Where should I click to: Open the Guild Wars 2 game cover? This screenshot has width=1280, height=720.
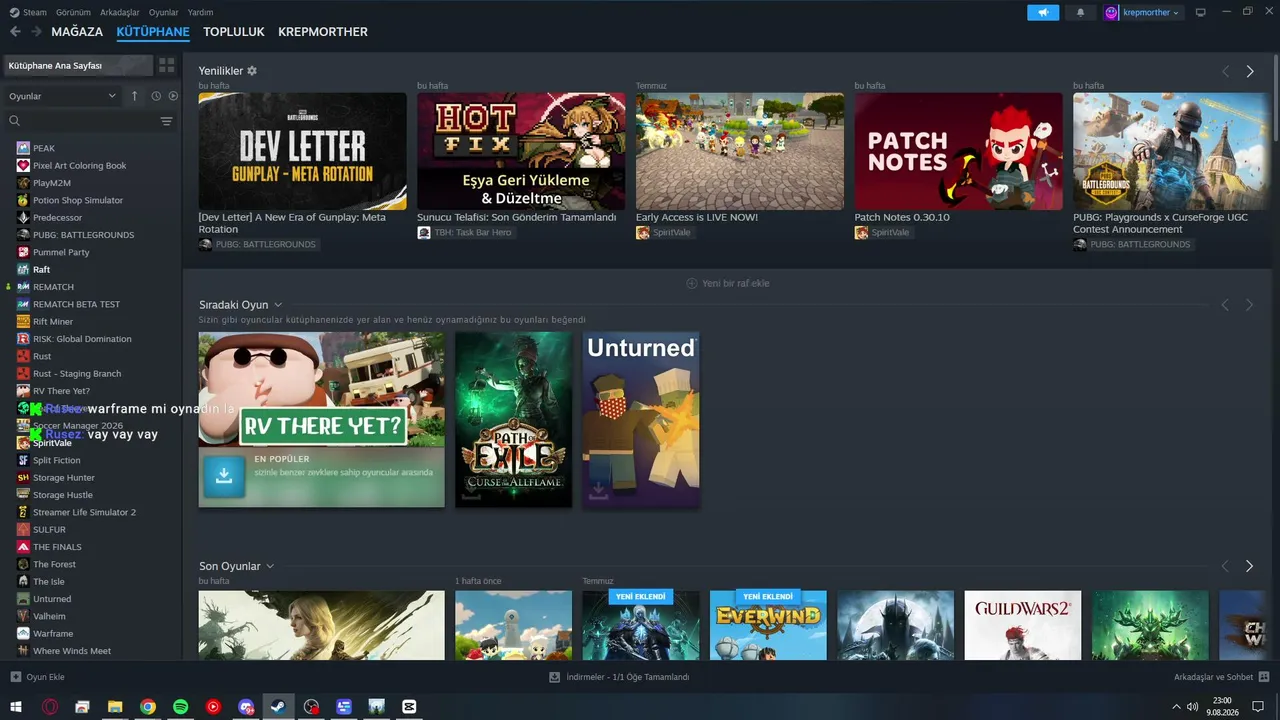(1023, 625)
